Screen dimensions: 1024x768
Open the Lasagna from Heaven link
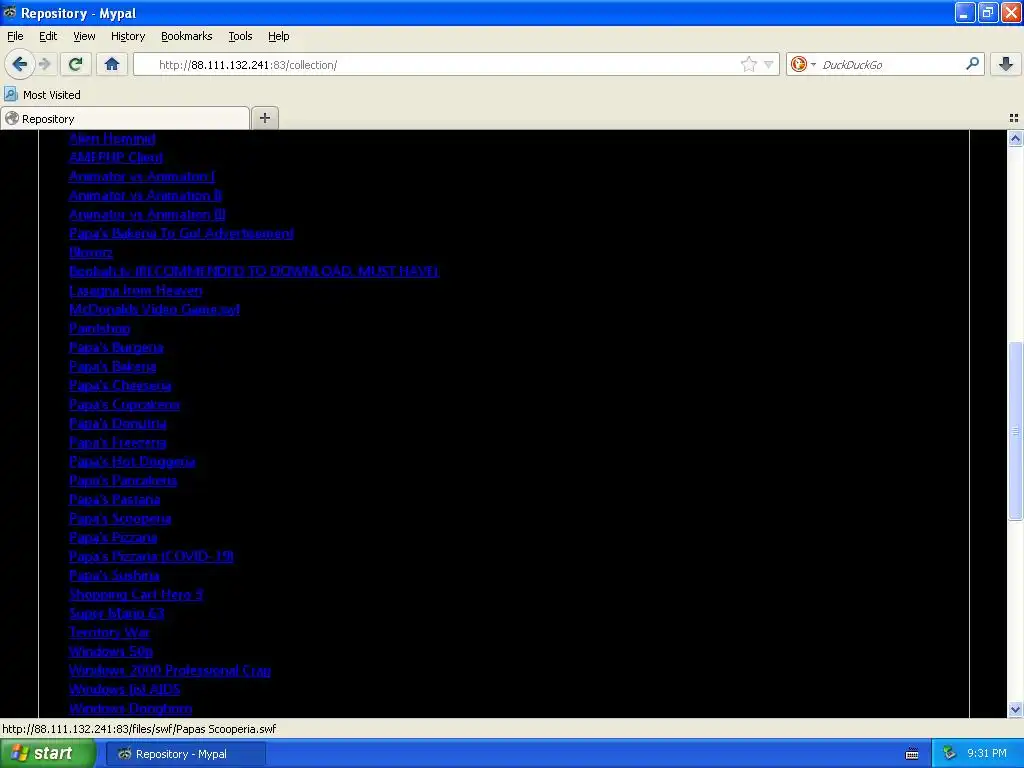tap(136, 290)
